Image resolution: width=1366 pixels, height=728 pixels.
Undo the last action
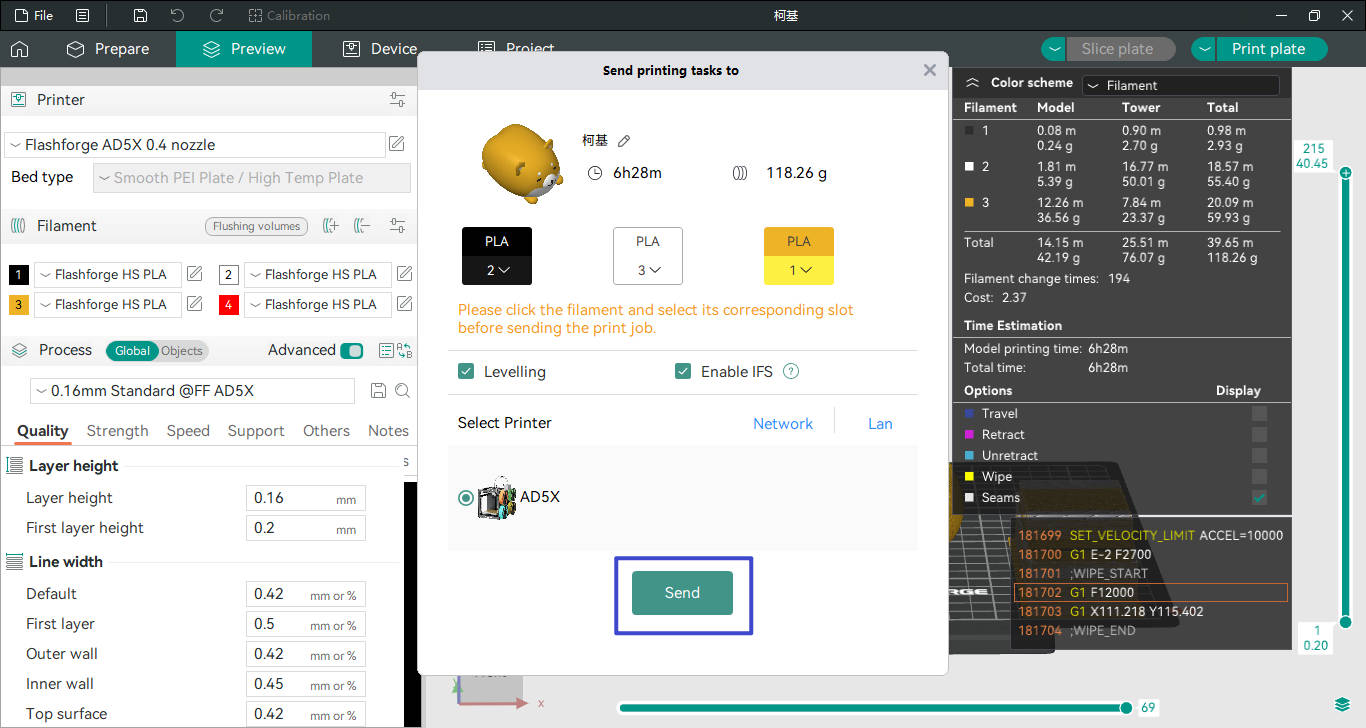coord(177,16)
